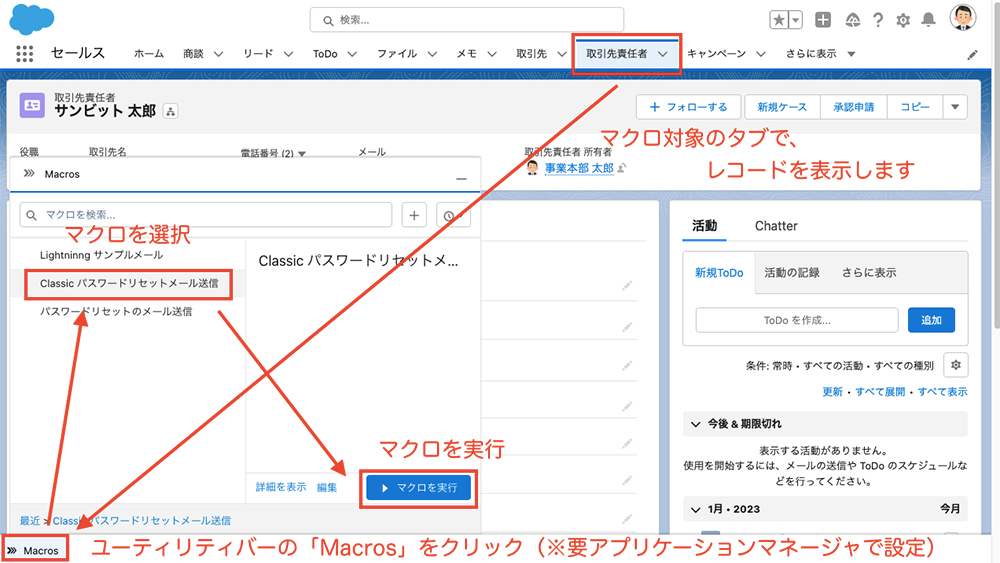The height and width of the screenshot is (563, 1000).
Task: Search in the マクロを検索 field
Action: [206, 215]
